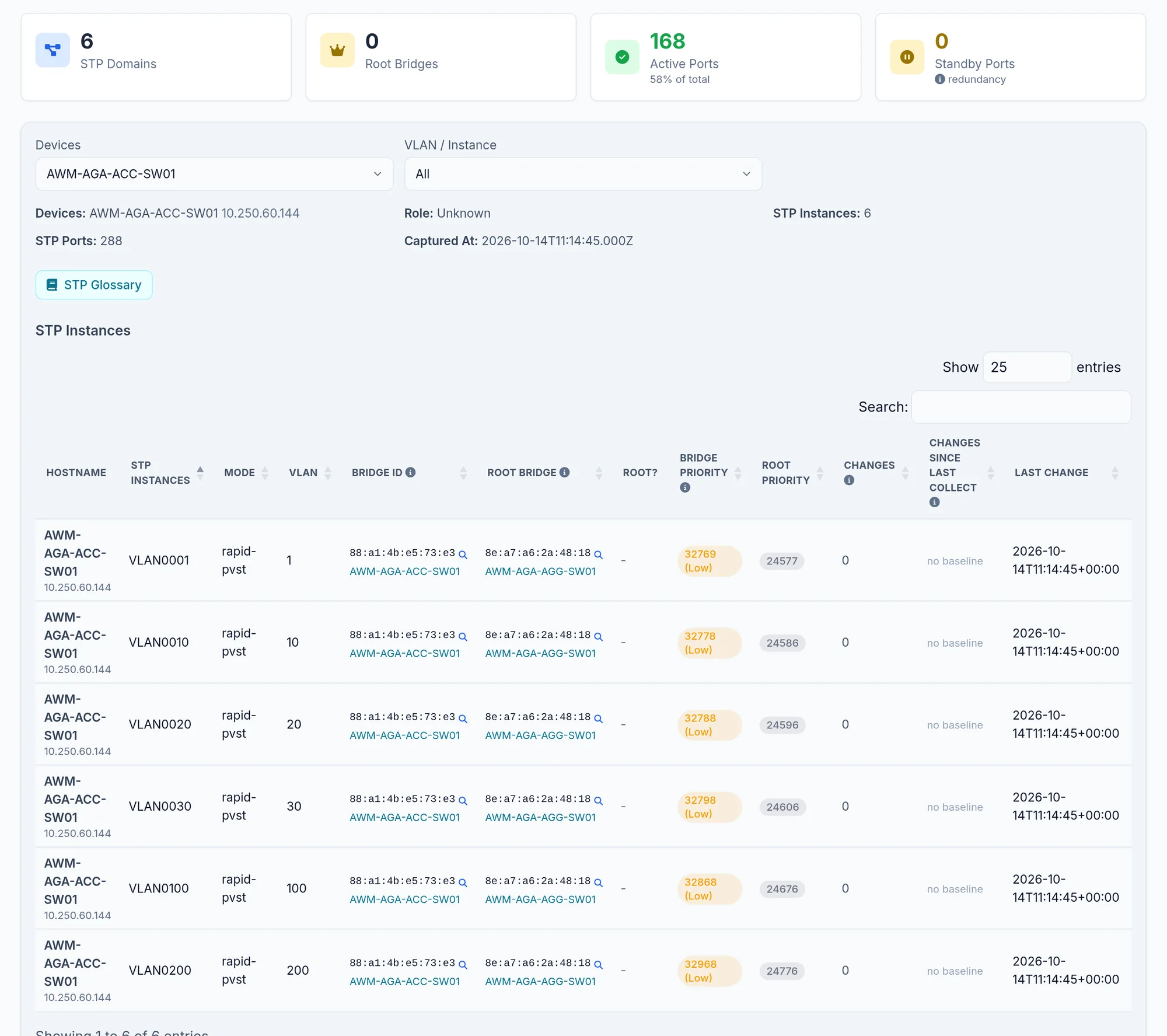Click bridge priority badge 32968 (Low)
This screenshot has width=1167, height=1036.
pos(710,971)
